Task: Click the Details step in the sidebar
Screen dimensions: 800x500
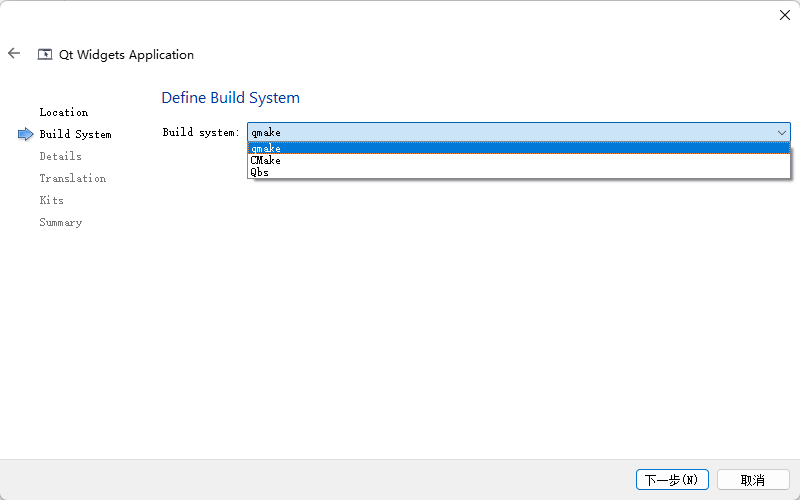Action: click(x=60, y=156)
